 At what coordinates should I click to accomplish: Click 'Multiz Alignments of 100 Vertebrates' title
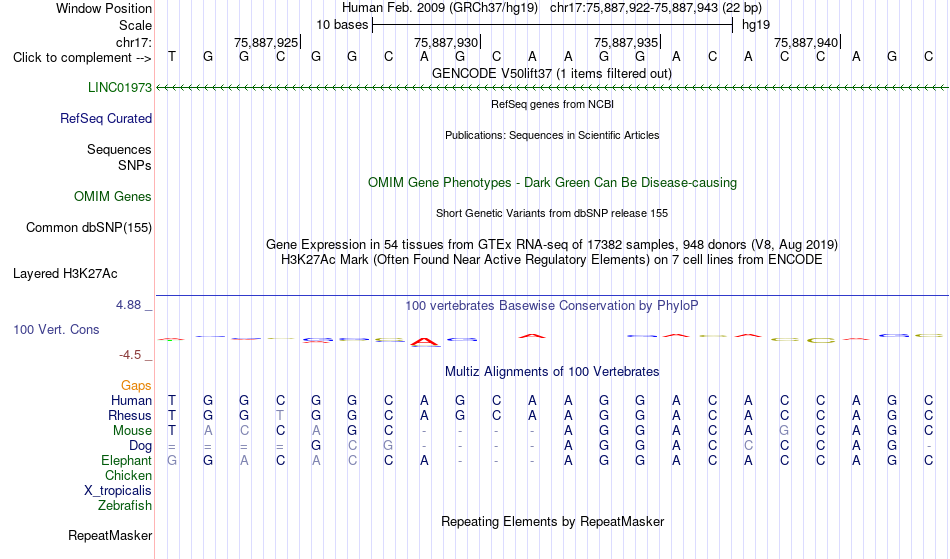click(x=552, y=371)
